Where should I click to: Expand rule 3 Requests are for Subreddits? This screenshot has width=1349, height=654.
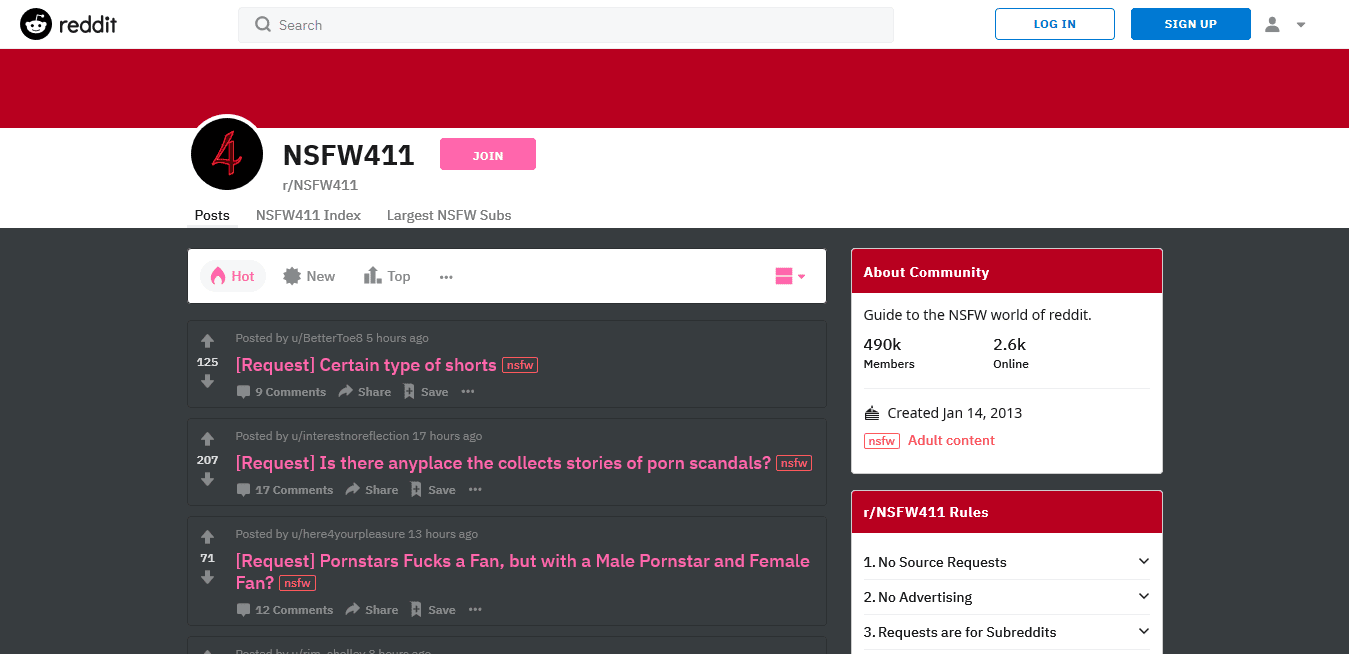[x=1007, y=632]
